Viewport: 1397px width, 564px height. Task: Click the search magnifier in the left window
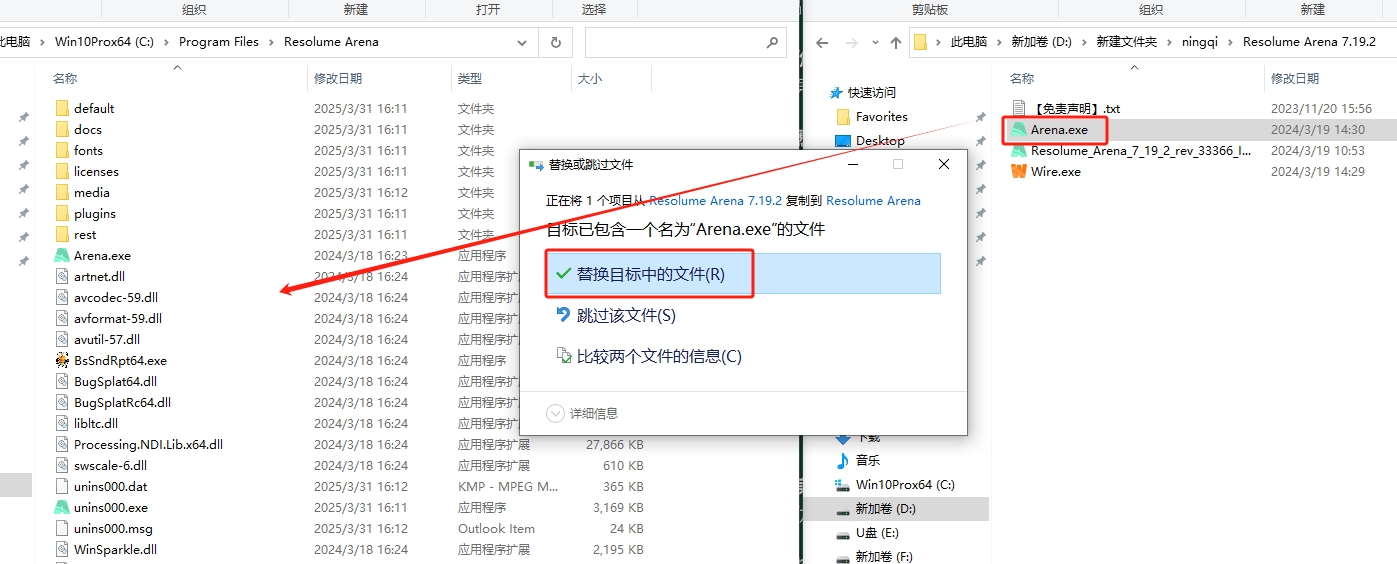[x=771, y=42]
